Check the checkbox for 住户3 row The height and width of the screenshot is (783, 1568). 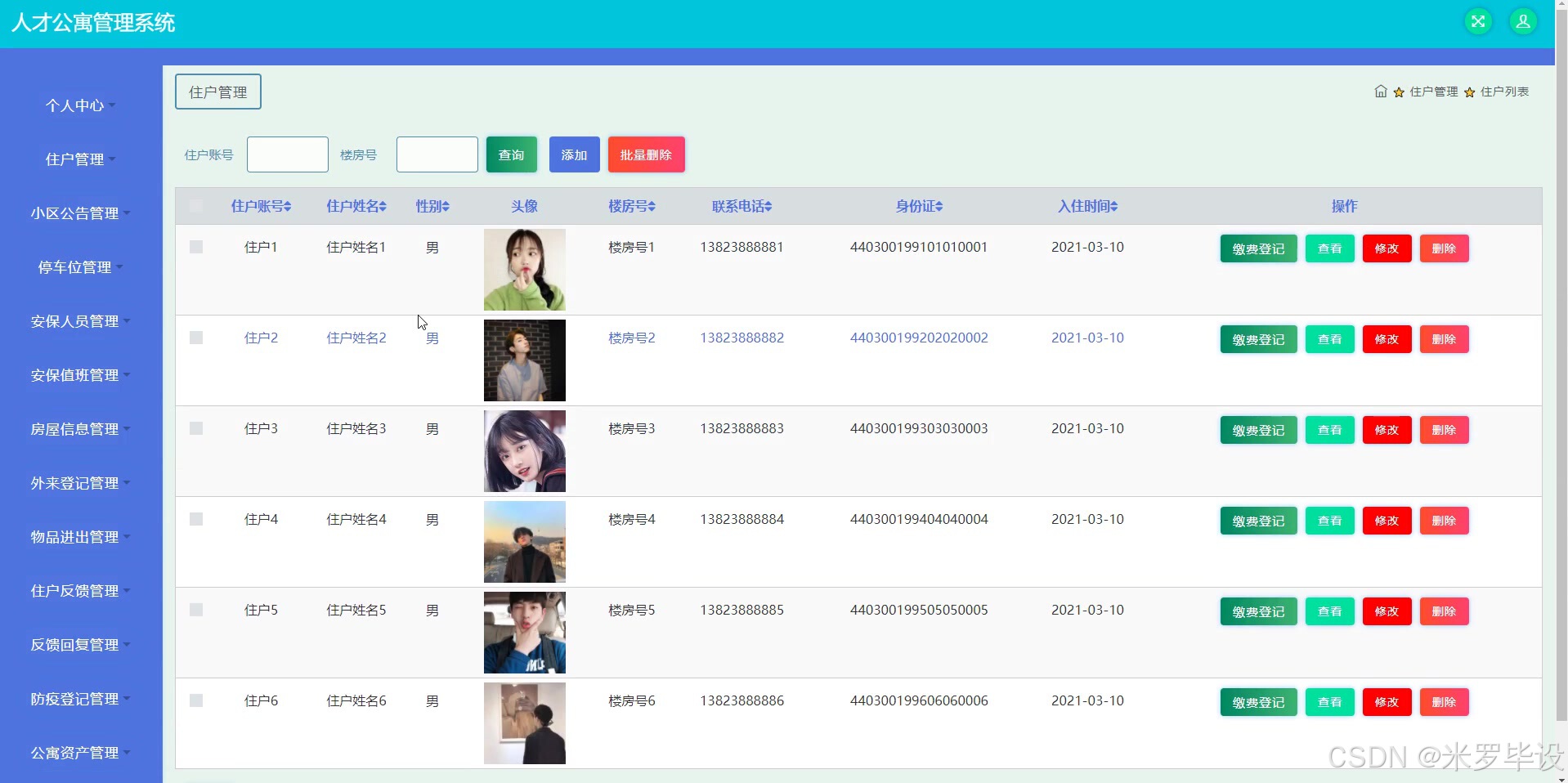(x=196, y=428)
